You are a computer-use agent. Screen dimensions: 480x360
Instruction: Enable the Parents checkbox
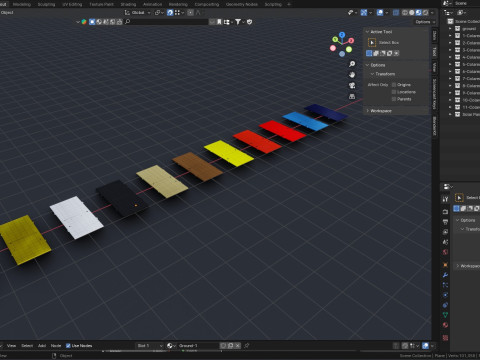coord(394,99)
